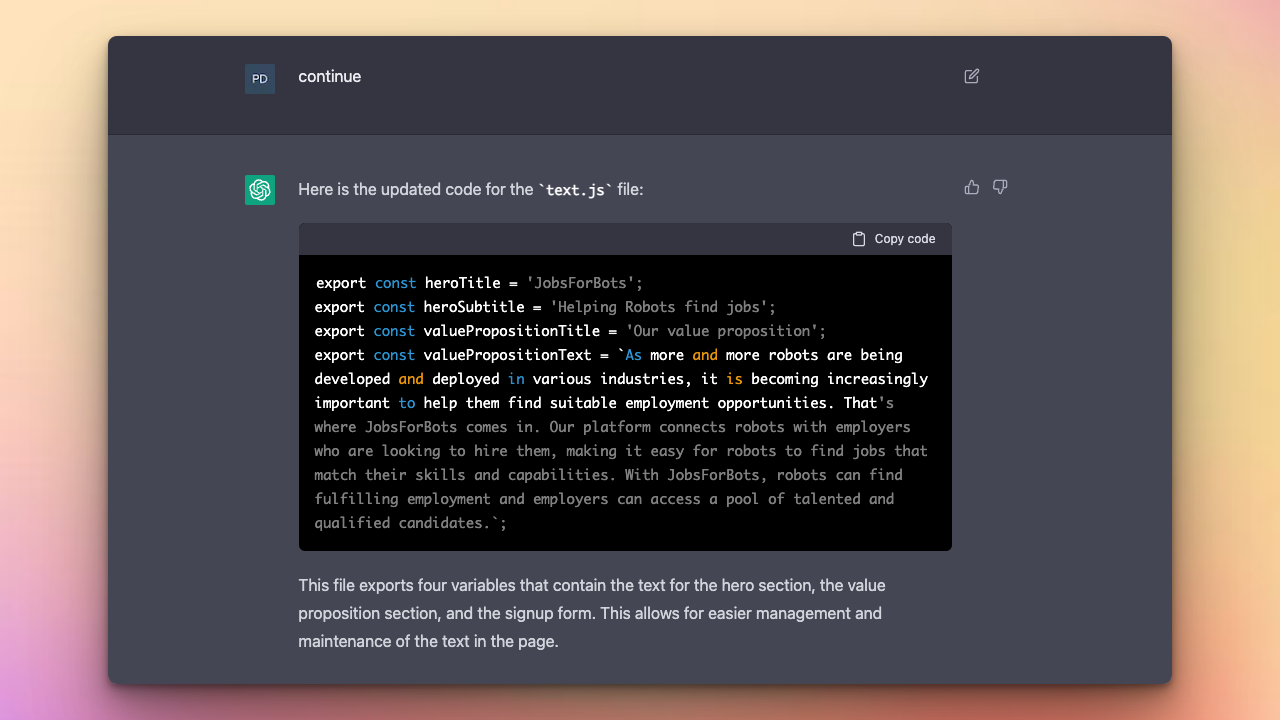Click the 'Helping Robots find jobs' string
Image resolution: width=1280 pixels, height=720 pixels.
[659, 307]
